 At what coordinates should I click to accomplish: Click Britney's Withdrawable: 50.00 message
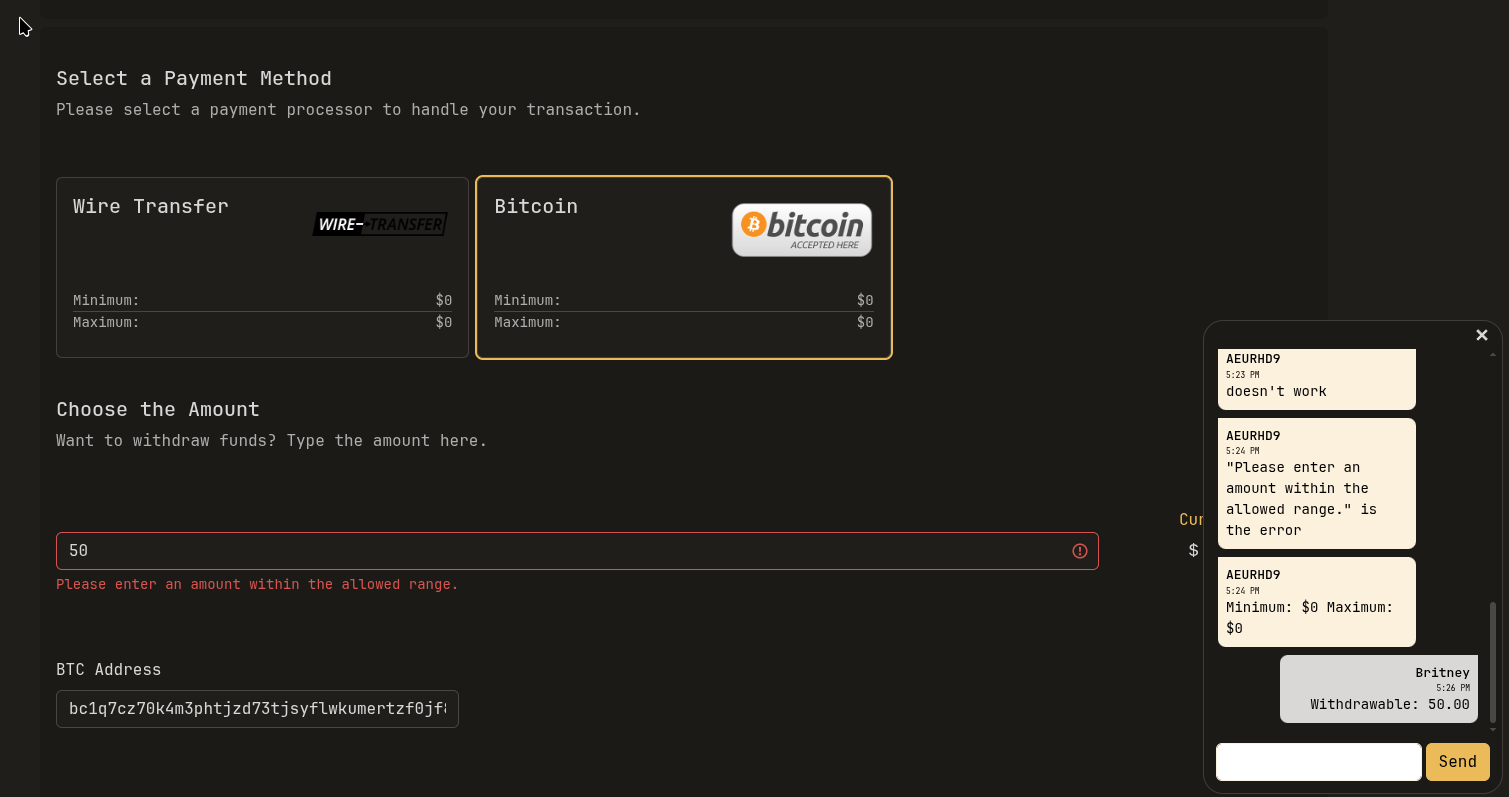(1379, 689)
